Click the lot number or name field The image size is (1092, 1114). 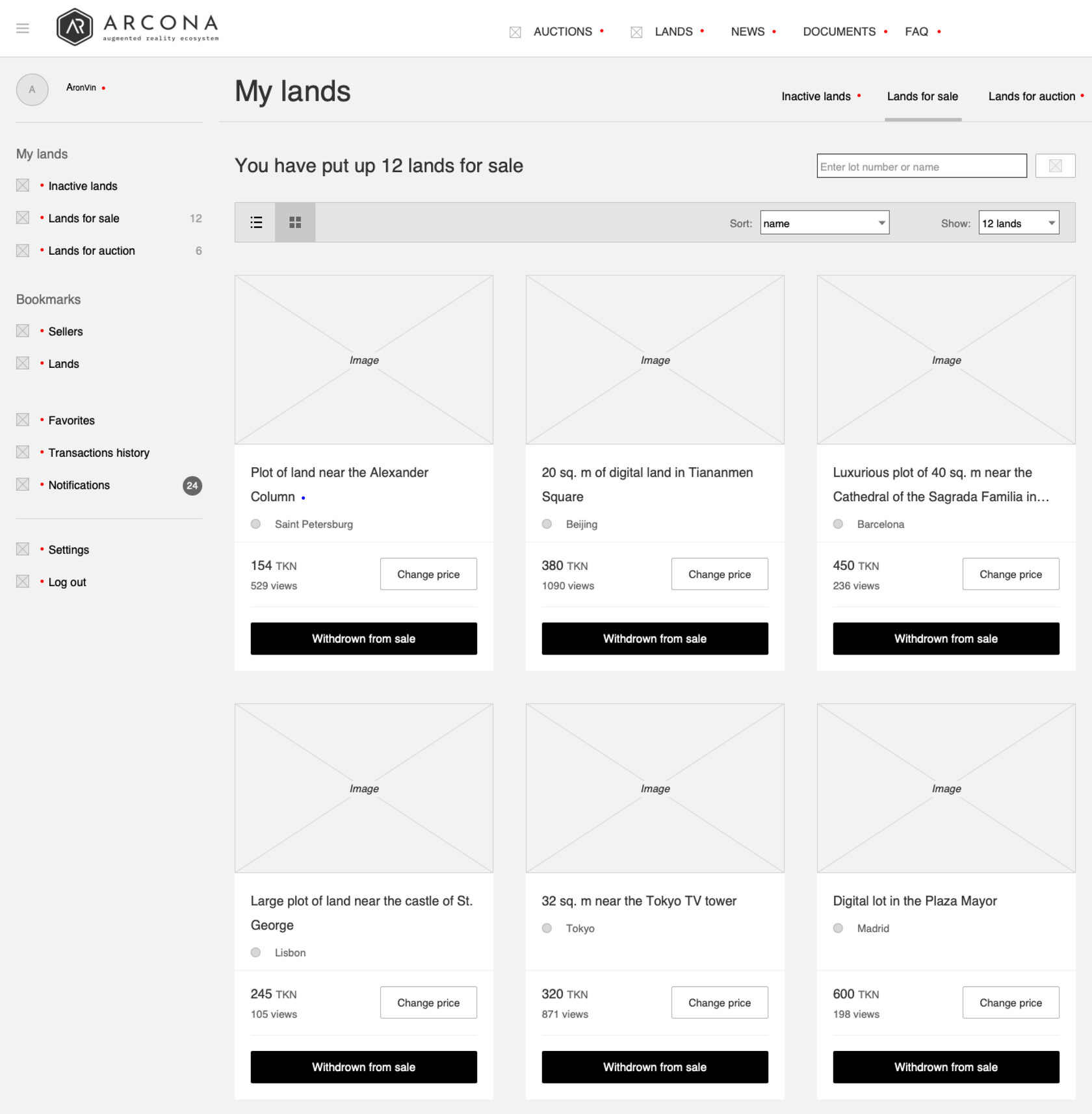(920, 166)
